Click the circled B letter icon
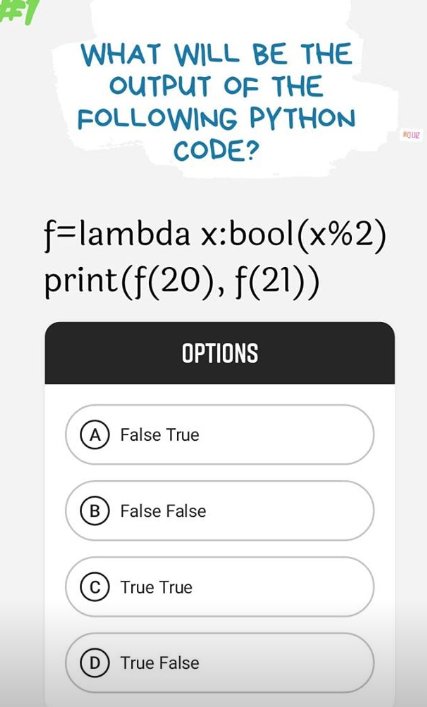Screen dimensions: 427x707 [95, 511]
